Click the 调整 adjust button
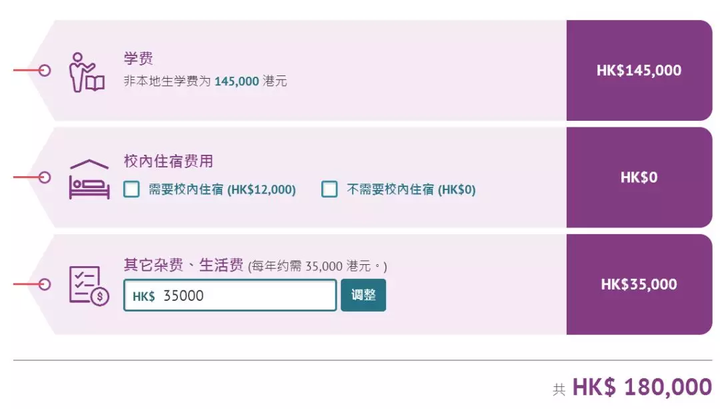Image resolution: width=720 pixels, height=409 pixels. (363, 295)
